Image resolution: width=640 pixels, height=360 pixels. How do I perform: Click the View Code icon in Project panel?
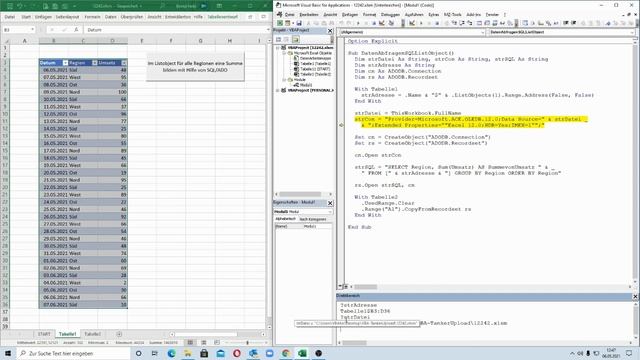click(278, 39)
